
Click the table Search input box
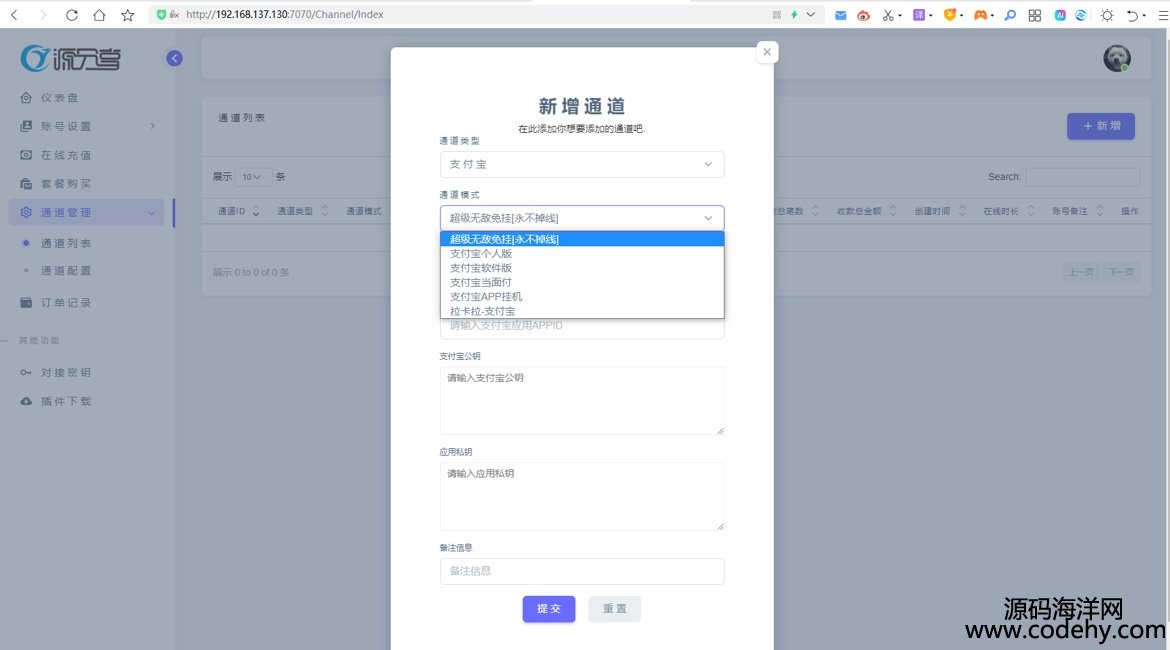[x=1083, y=177]
